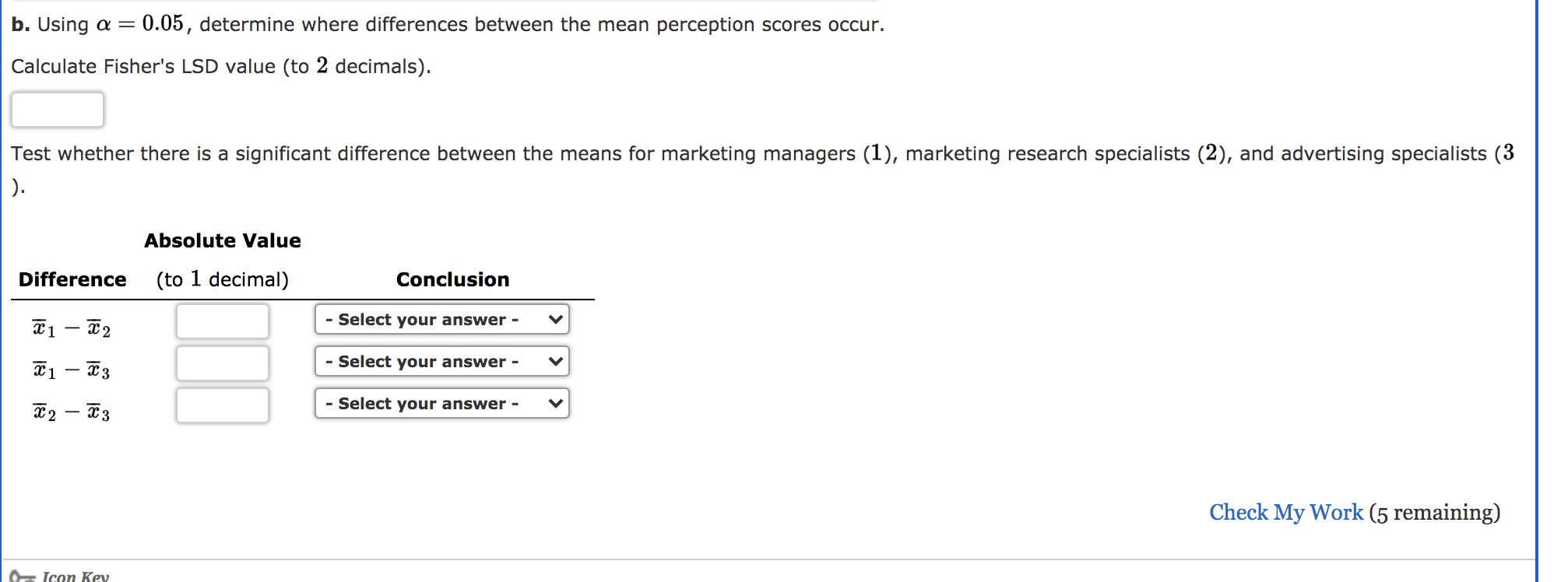The height and width of the screenshot is (582, 1568).
Task: Focus the Fisher's LSD value input box
Action: 58,110
